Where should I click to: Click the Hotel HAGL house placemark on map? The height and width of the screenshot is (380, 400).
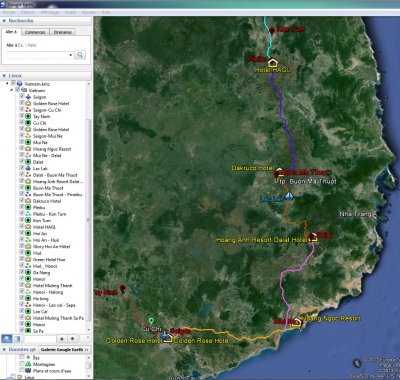(273, 62)
